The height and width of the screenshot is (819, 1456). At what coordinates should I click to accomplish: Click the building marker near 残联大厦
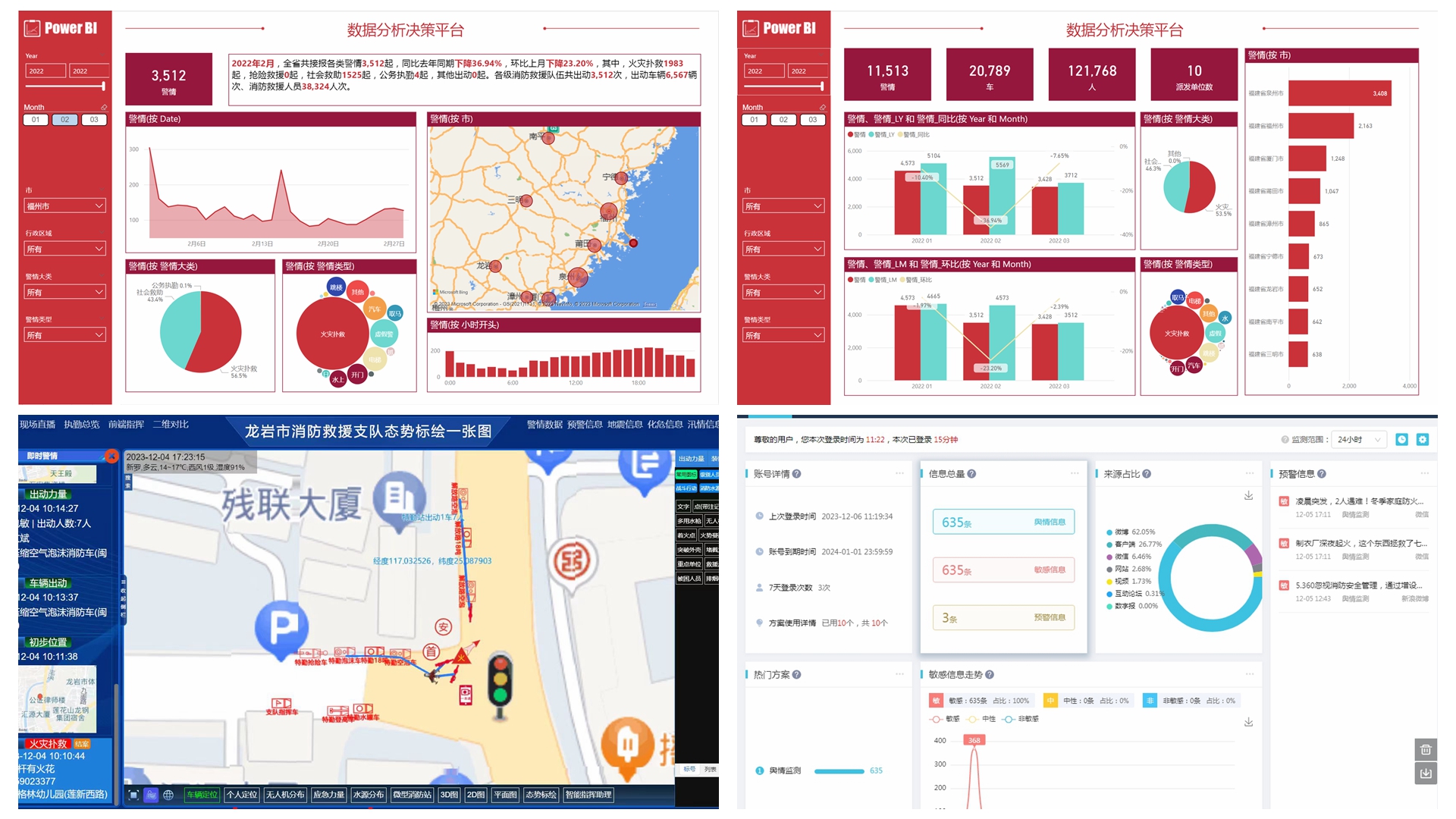pyautogui.click(x=399, y=500)
